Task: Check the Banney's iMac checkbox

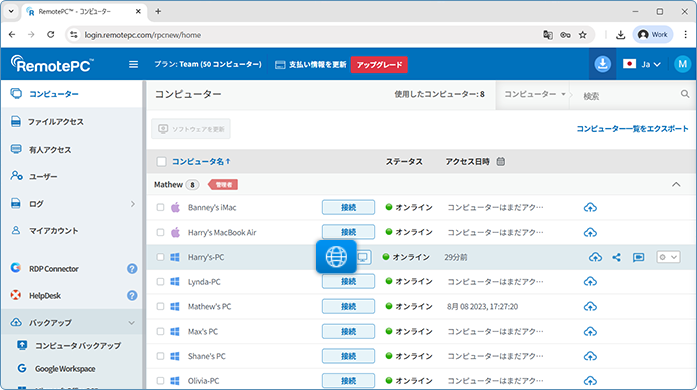Action: 160,207
